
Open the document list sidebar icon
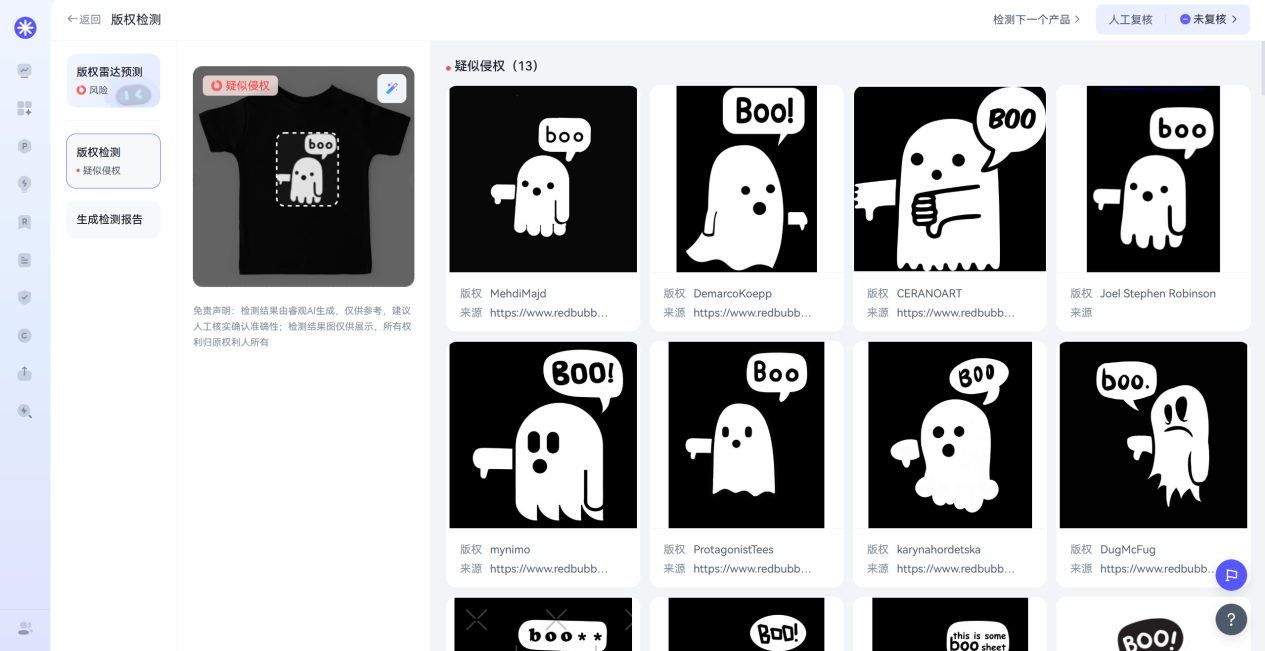(25, 260)
